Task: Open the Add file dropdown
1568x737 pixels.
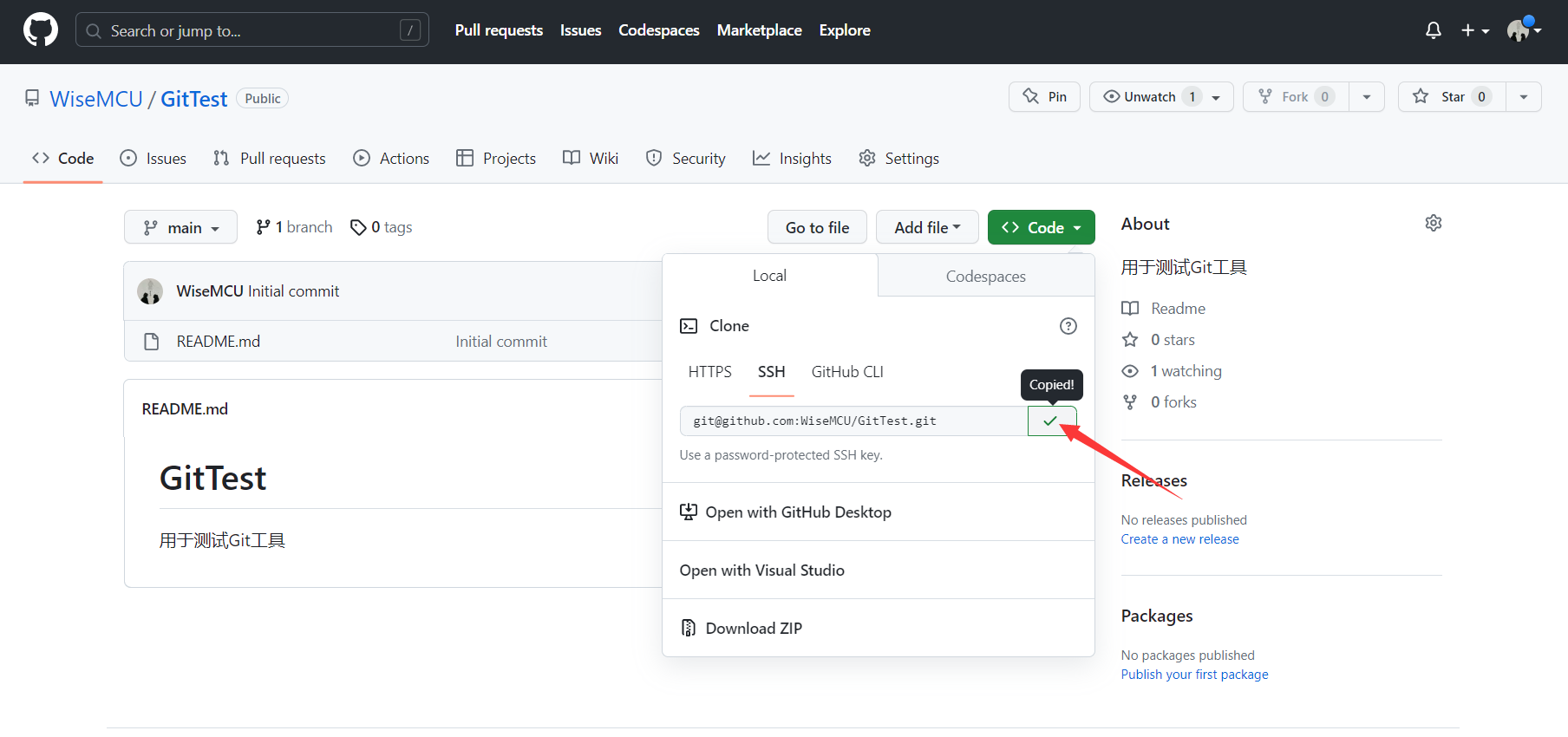Action: pyautogui.click(x=926, y=227)
